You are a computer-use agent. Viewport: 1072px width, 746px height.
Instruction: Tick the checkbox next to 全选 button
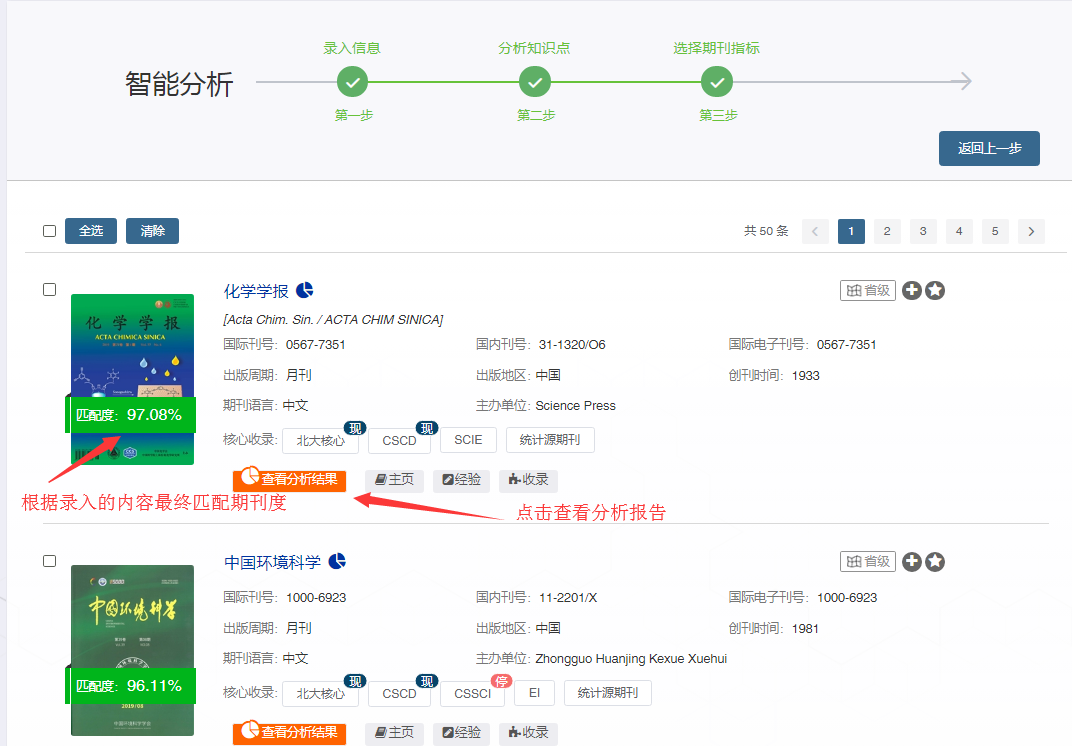(49, 231)
